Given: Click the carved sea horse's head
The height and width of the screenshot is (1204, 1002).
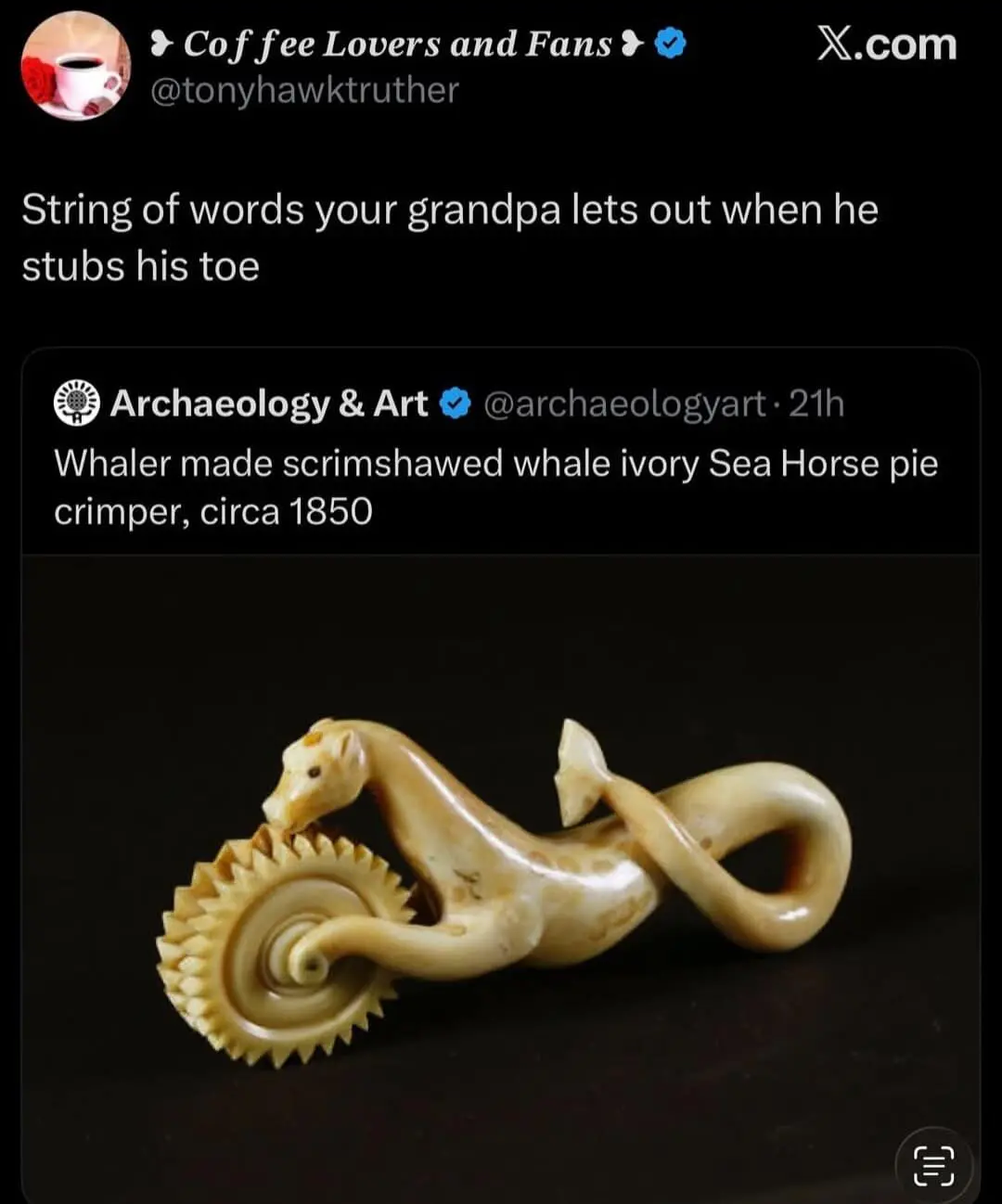Looking at the screenshot, I should (311, 777).
